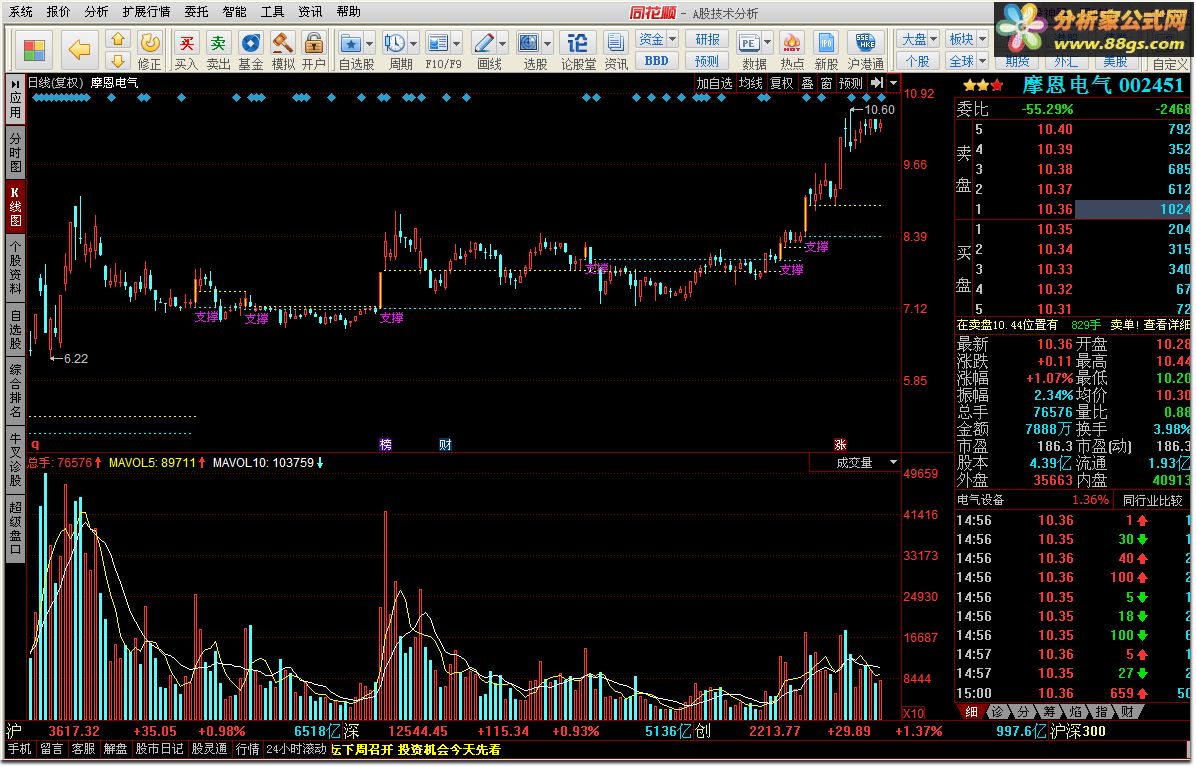Open the 数据 PE data icon
The image size is (1196, 767).
(x=749, y=43)
